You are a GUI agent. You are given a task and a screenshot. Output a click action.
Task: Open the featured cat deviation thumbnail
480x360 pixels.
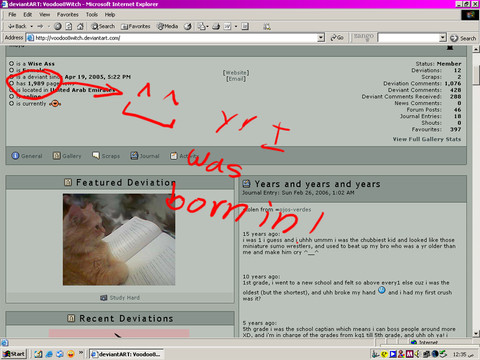pyautogui.click(x=119, y=240)
